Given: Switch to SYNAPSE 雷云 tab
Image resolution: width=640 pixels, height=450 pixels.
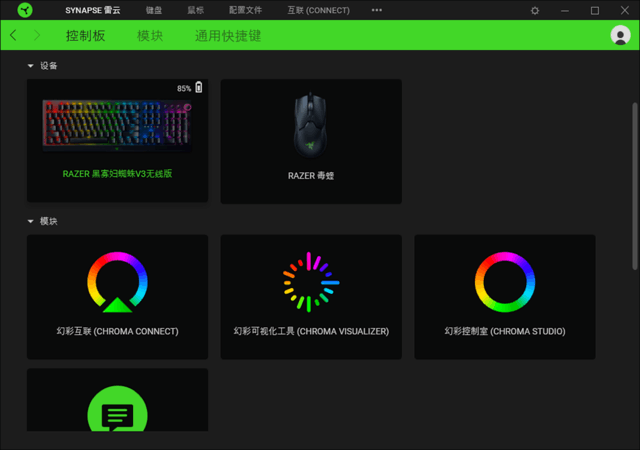Looking at the screenshot, I should (x=93, y=10).
